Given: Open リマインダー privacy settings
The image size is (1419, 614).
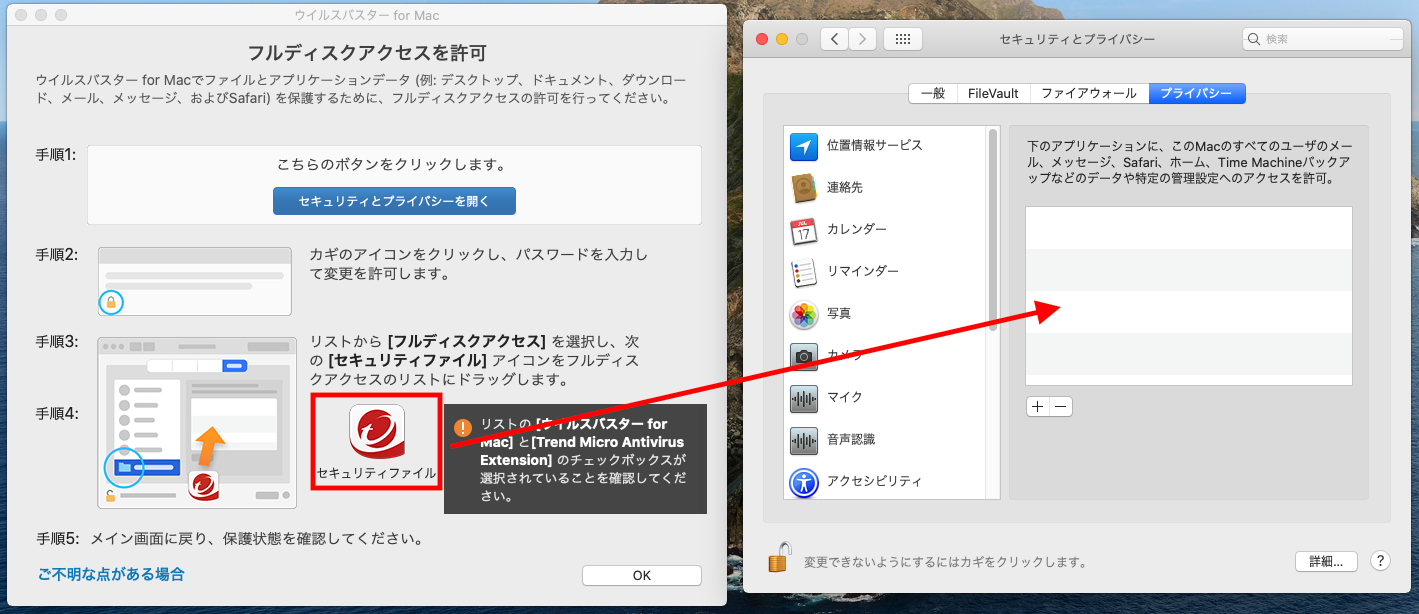Looking at the screenshot, I should click(x=805, y=271).
